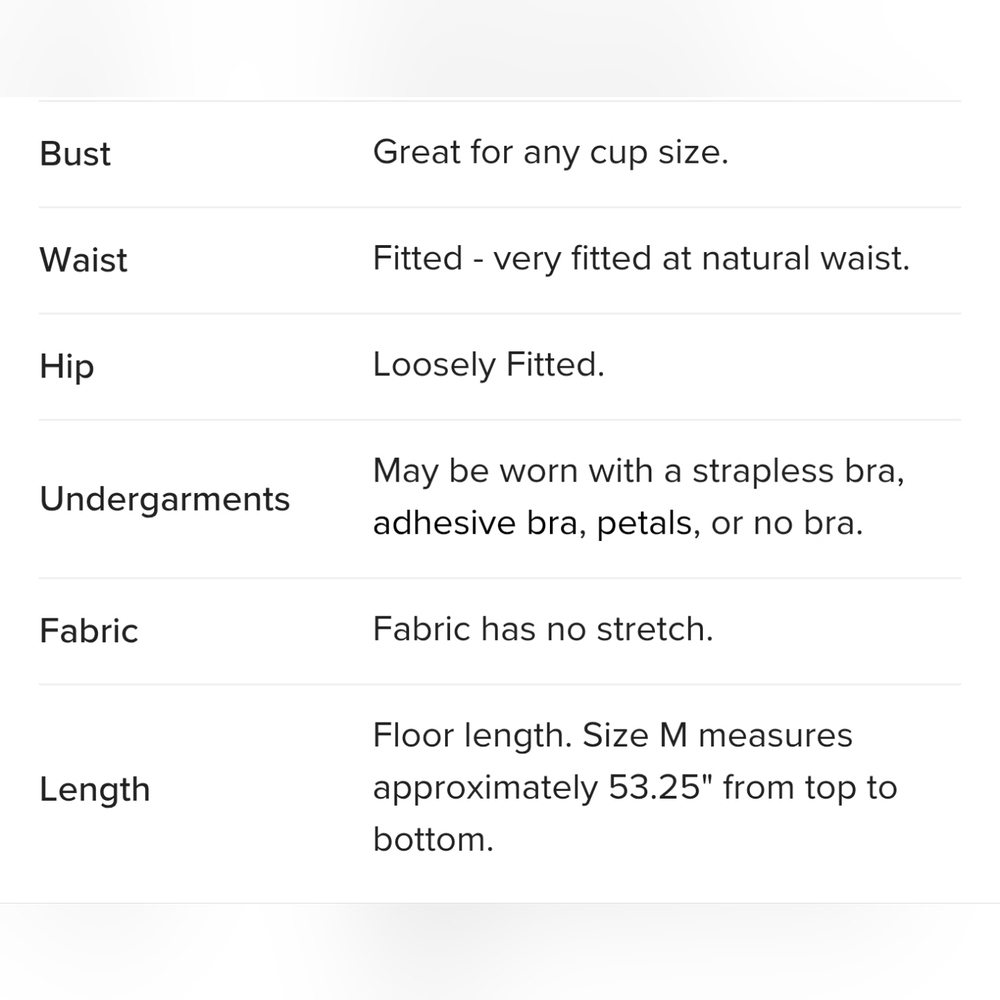
Task: Click the Fabric row label
Action: click(x=89, y=631)
